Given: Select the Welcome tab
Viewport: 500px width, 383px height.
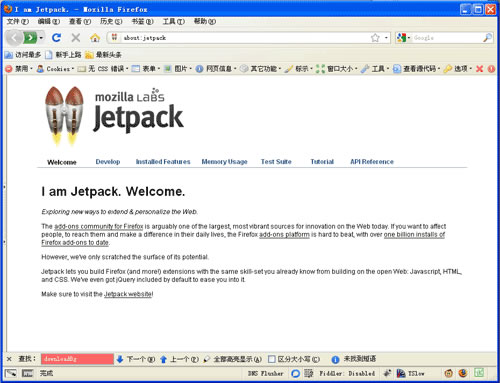Looking at the screenshot, I should pyautogui.click(x=62, y=162).
